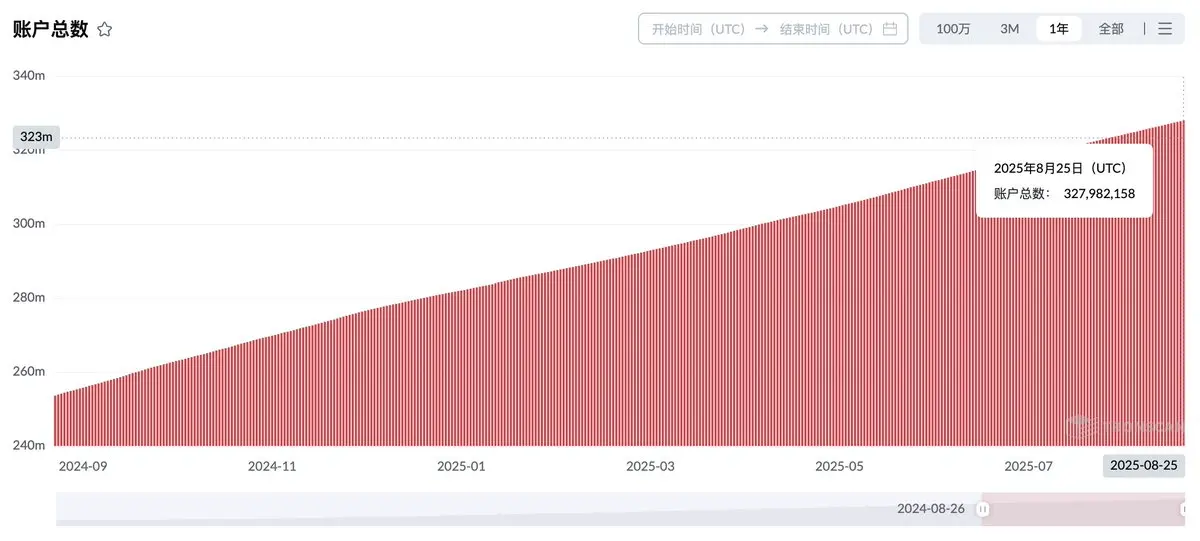
Task: Click the 2024-08-26 range start label
Action: pyautogui.click(x=931, y=509)
